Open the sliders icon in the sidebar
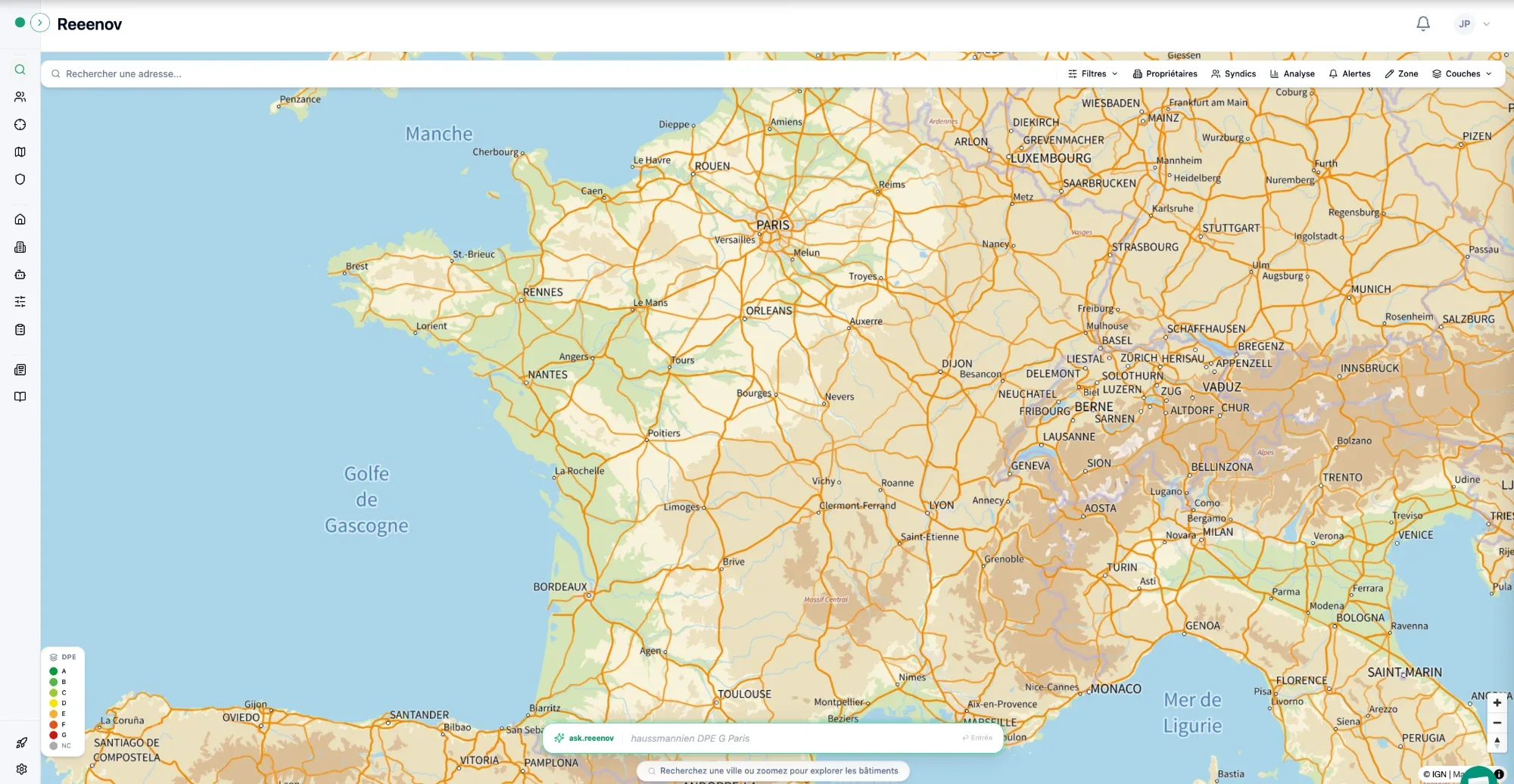1514x784 pixels. pyautogui.click(x=20, y=302)
